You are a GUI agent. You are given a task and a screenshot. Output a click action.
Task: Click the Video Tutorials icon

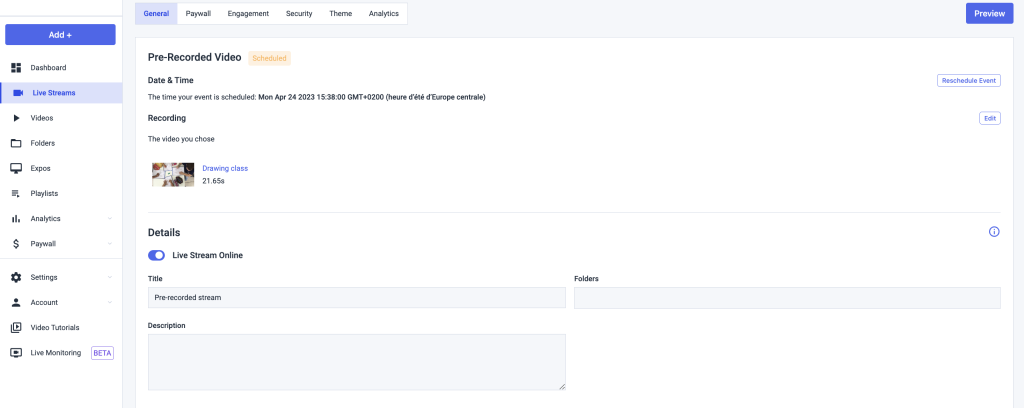[x=16, y=328]
